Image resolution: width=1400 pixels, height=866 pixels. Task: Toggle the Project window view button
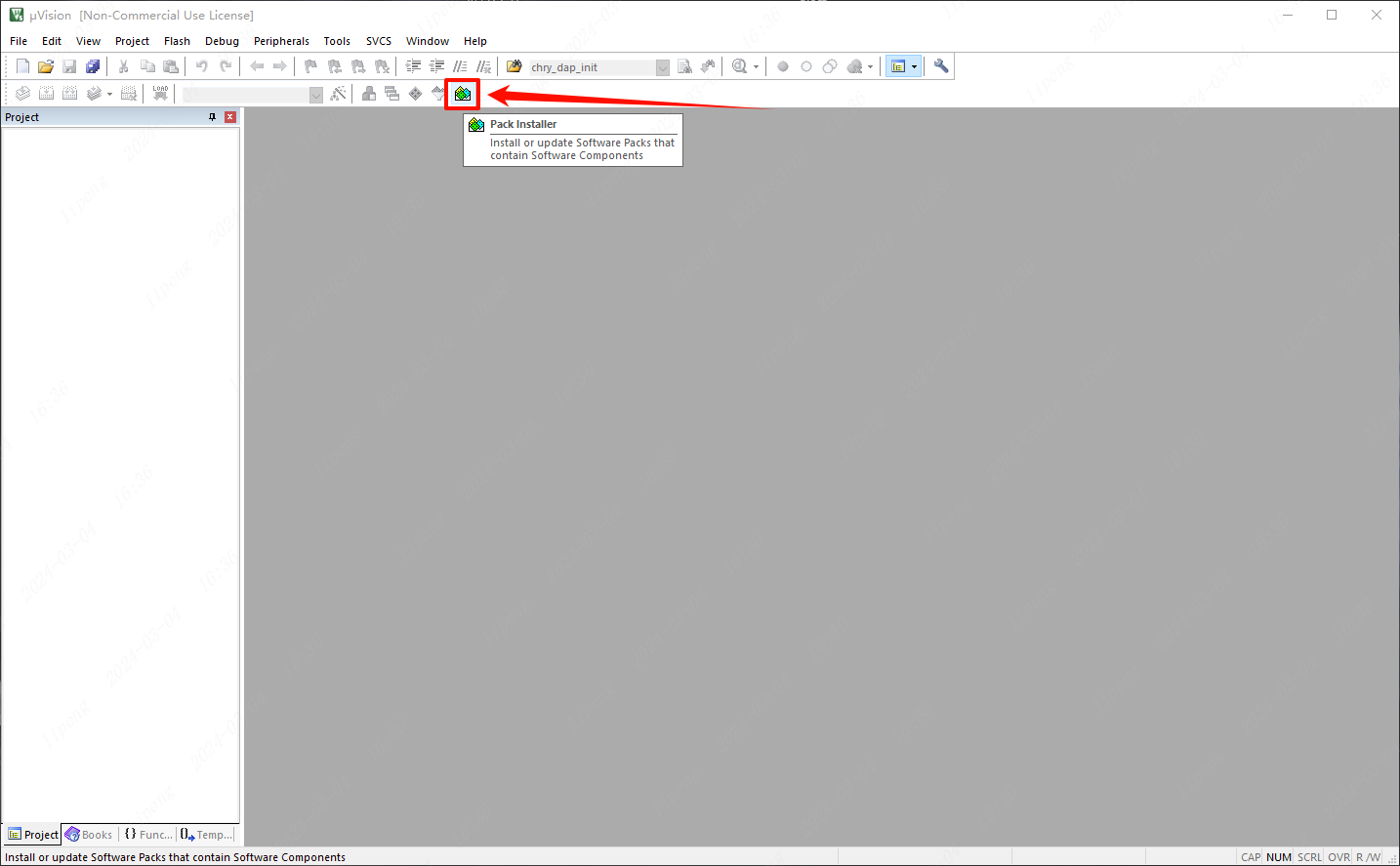point(898,66)
